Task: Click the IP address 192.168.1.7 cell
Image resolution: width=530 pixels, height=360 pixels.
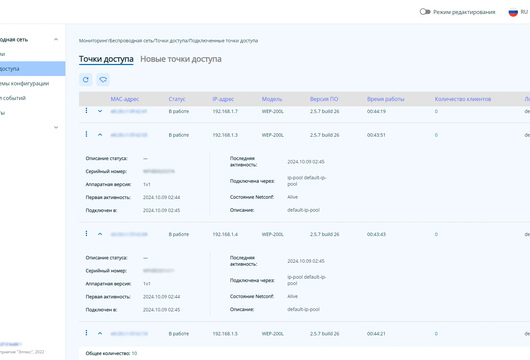Action: click(225, 111)
